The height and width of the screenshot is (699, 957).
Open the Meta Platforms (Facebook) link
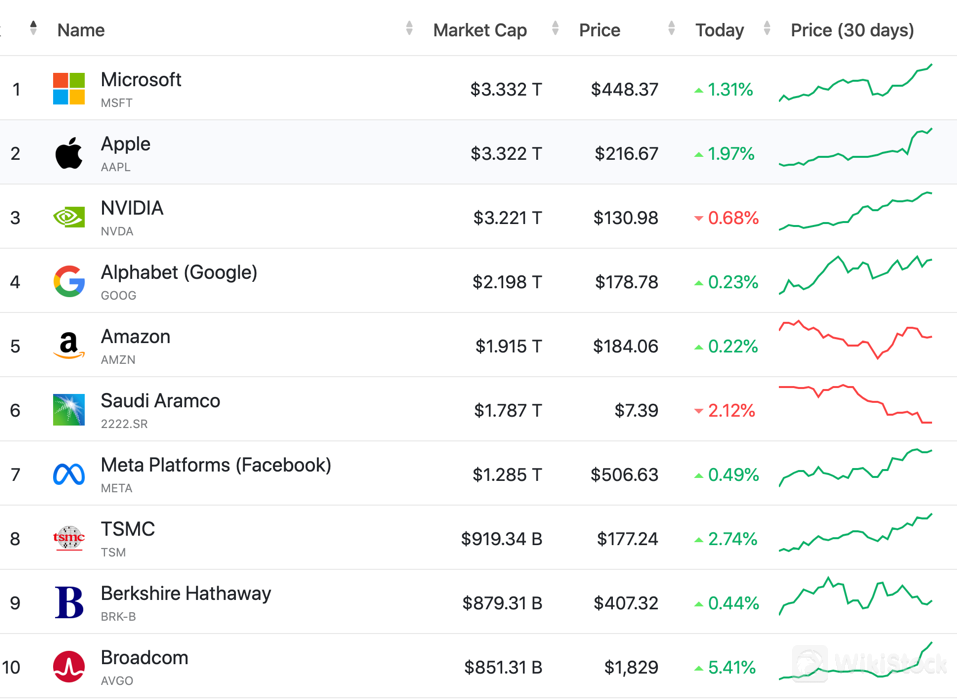[x=215, y=465]
